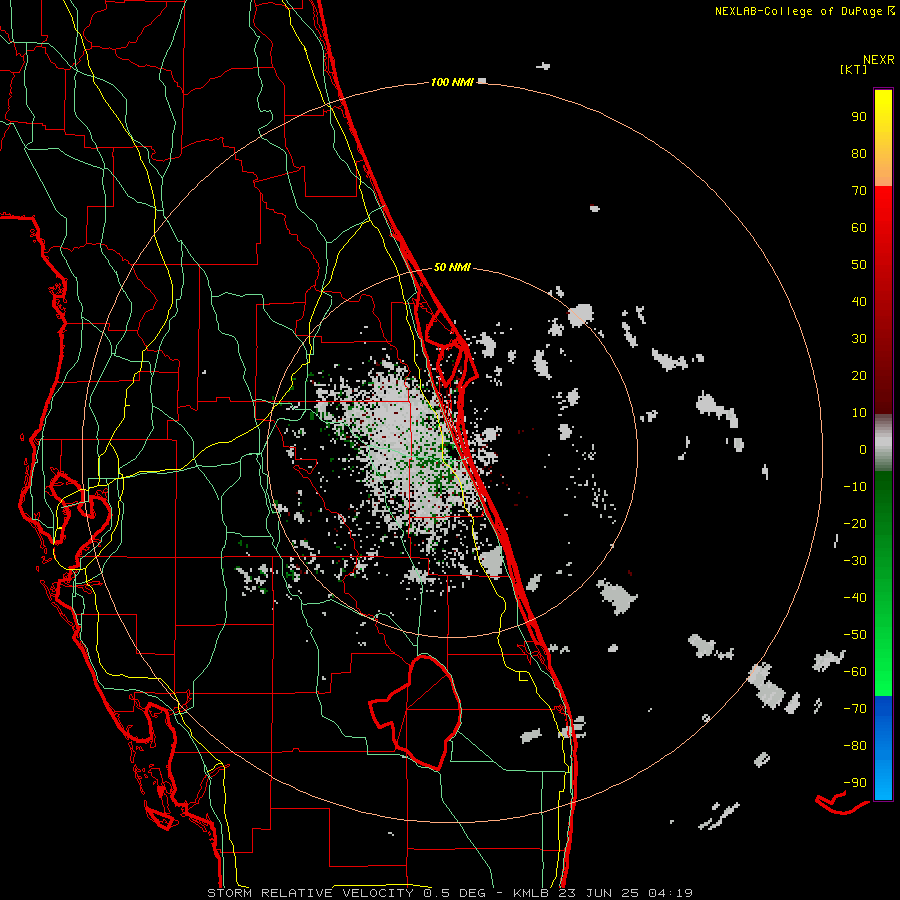
Task: Click the 23 JUN 25 04:19 timestamp
Action: (625, 893)
